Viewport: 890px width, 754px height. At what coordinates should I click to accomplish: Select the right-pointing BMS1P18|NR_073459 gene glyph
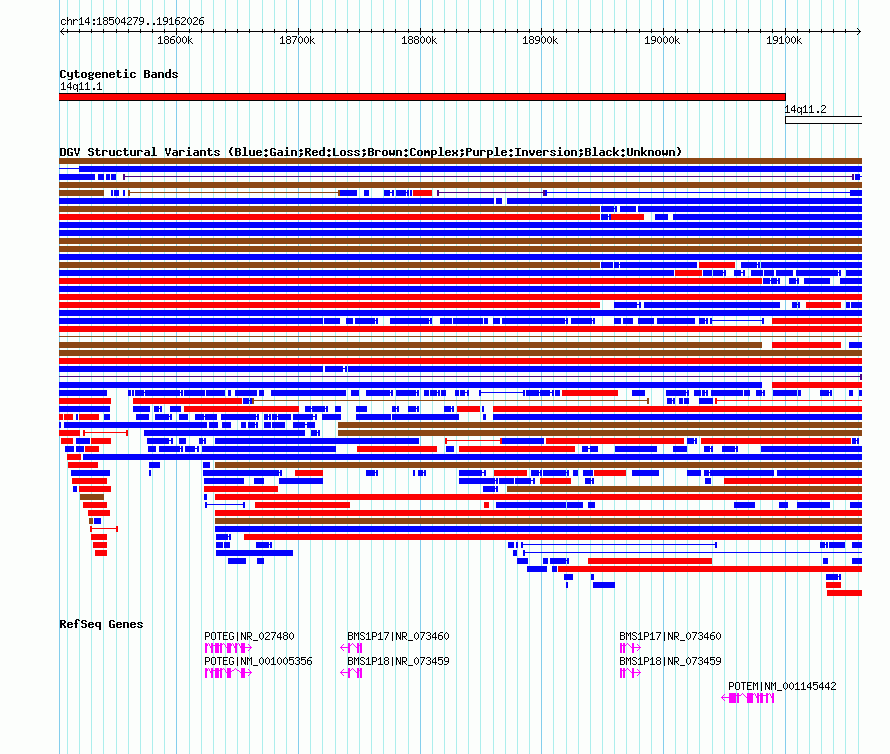tap(630, 673)
